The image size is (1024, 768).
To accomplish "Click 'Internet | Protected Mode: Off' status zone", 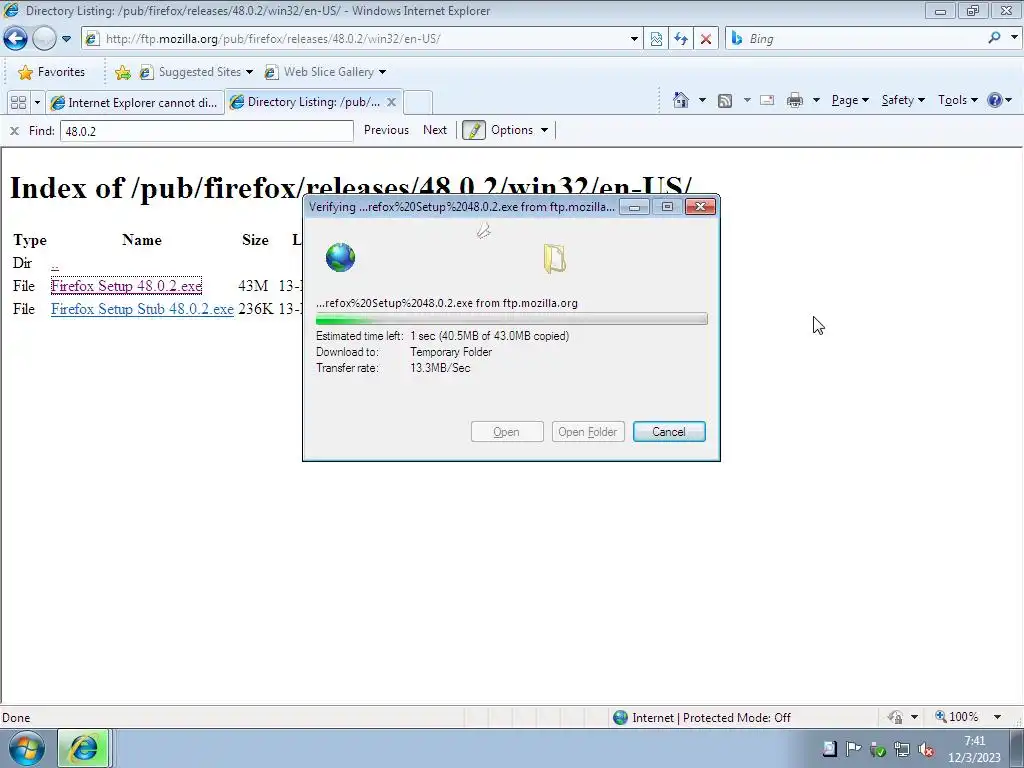I will point(702,718).
